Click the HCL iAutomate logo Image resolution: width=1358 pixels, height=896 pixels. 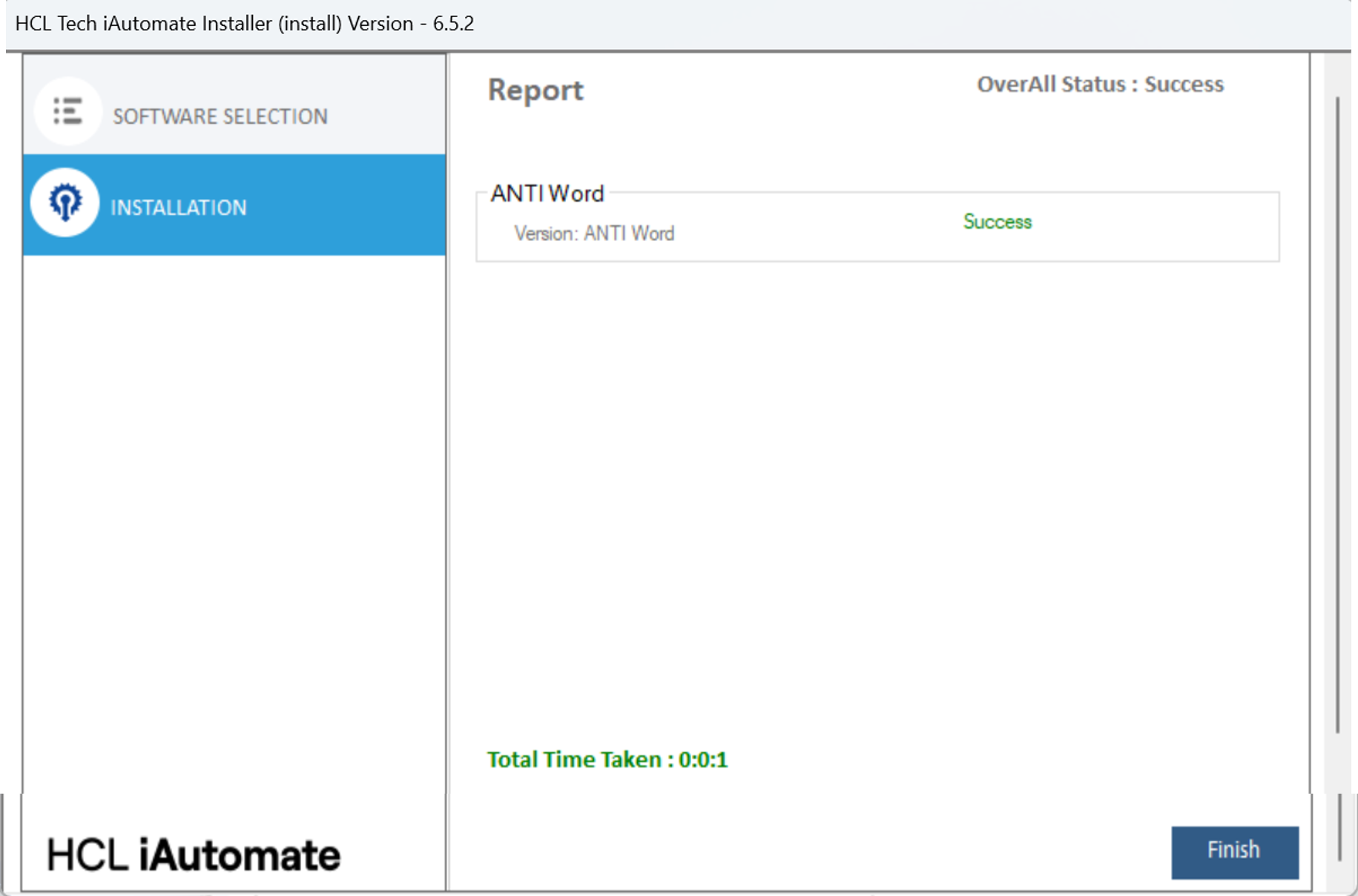tap(194, 854)
